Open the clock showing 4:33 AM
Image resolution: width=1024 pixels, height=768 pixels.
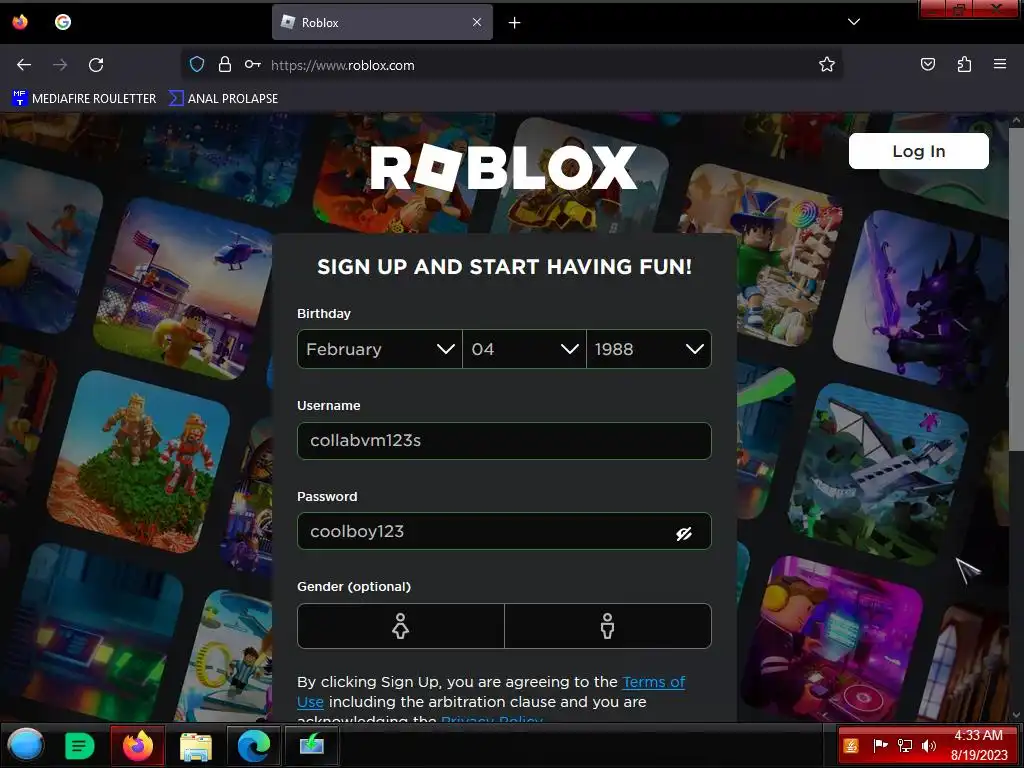(x=979, y=745)
